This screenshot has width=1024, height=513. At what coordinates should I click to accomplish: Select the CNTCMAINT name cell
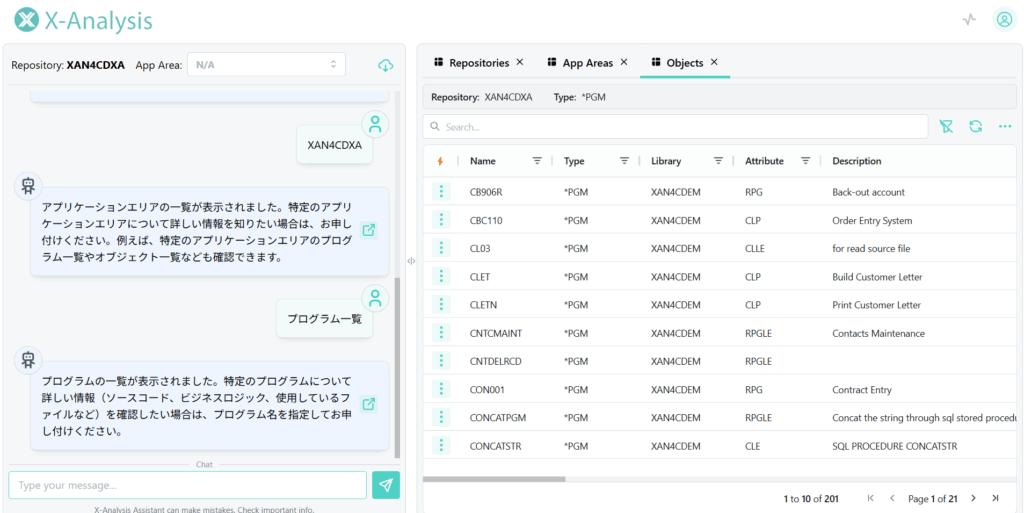pos(496,334)
